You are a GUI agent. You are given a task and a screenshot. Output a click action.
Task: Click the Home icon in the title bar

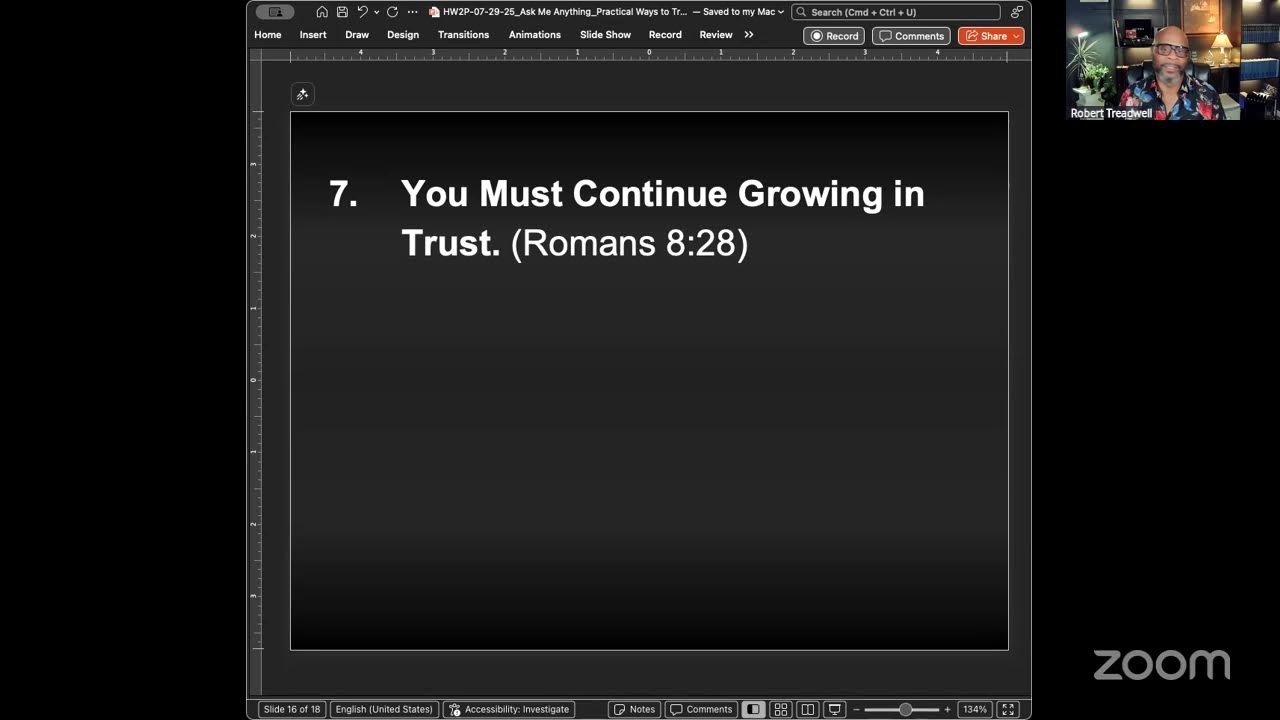322,12
